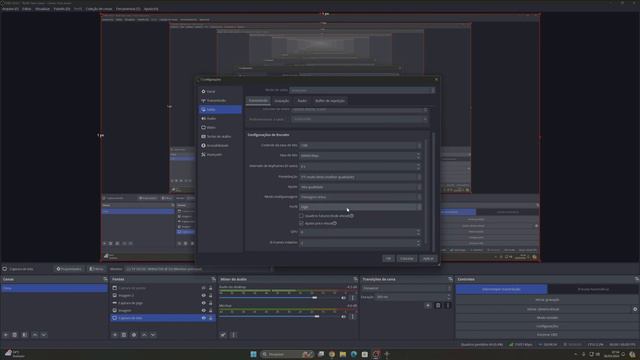The width and height of the screenshot is (640, 360).
Task: Move scene down in Cenas panel
Action: 44,335
